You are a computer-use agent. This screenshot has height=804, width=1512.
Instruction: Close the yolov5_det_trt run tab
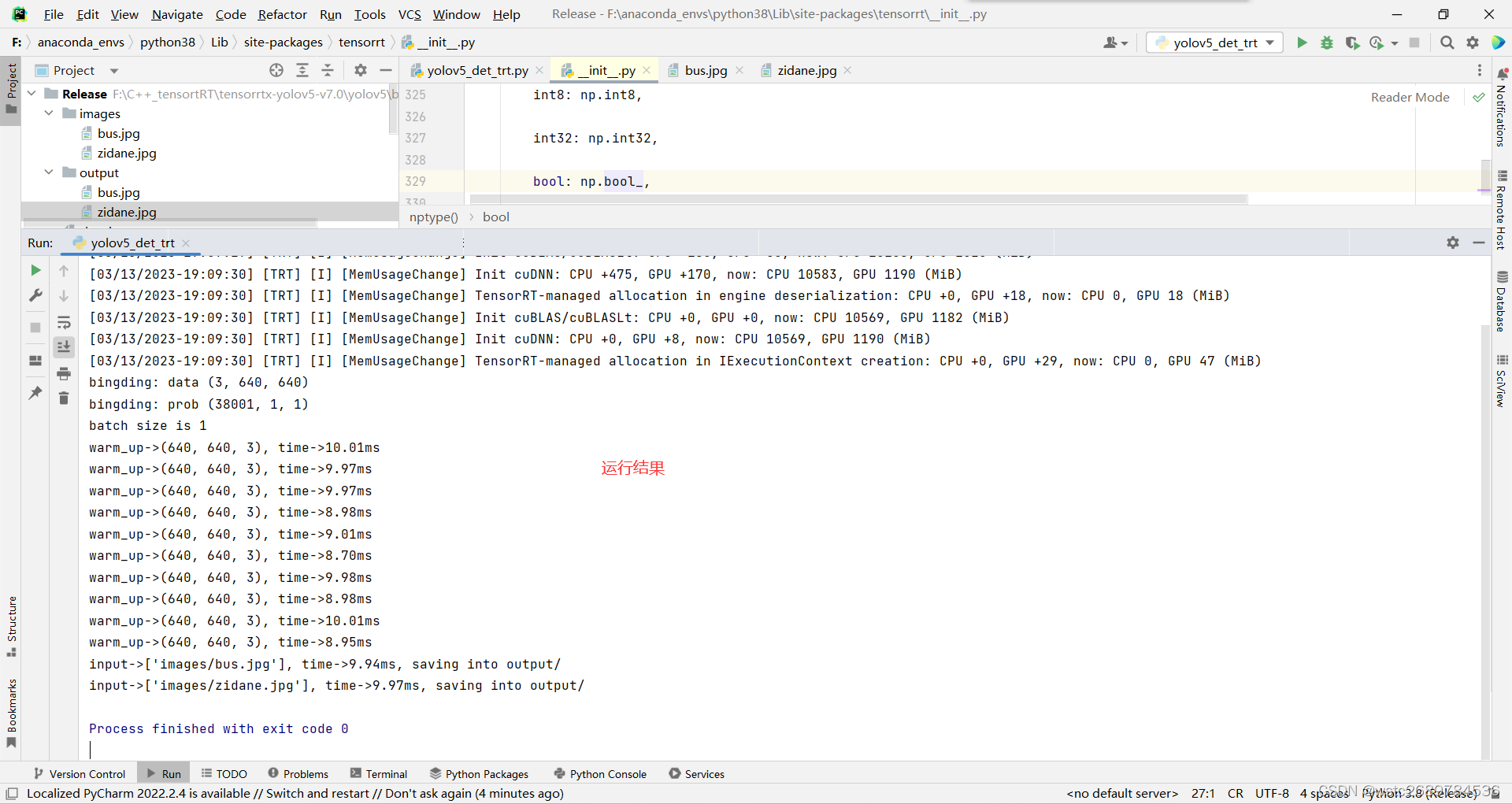coord(186,243)
